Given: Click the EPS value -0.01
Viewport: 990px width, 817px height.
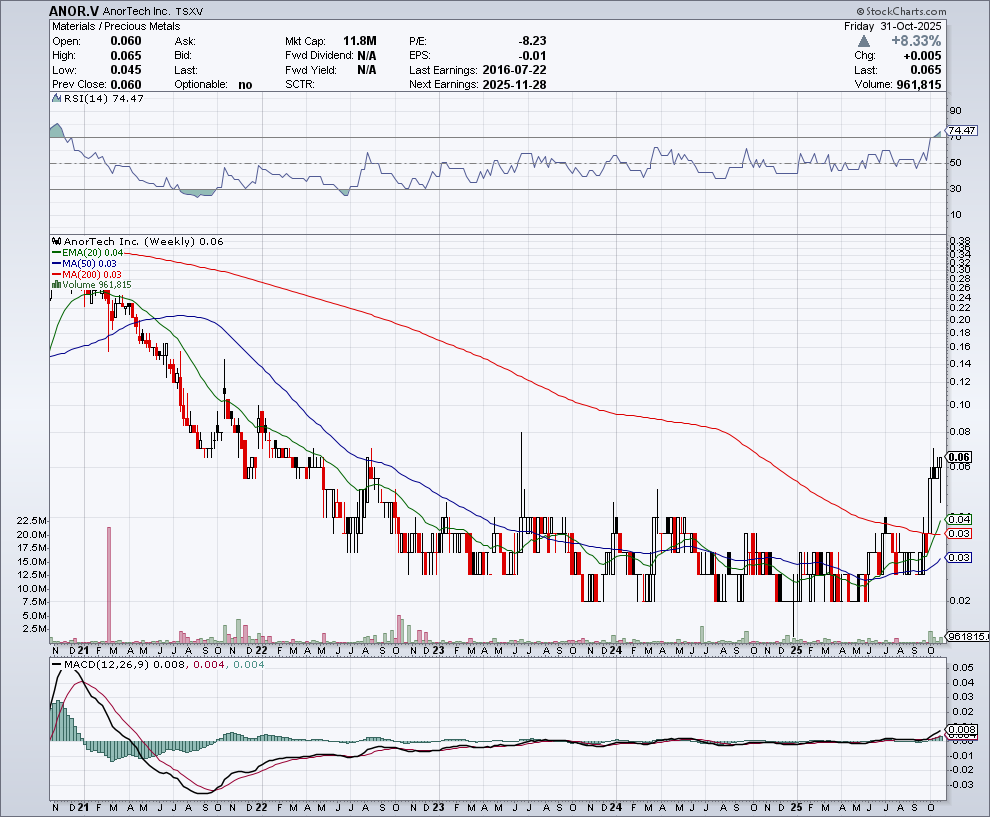Looking at the screenshot, I should coord(532,56).
